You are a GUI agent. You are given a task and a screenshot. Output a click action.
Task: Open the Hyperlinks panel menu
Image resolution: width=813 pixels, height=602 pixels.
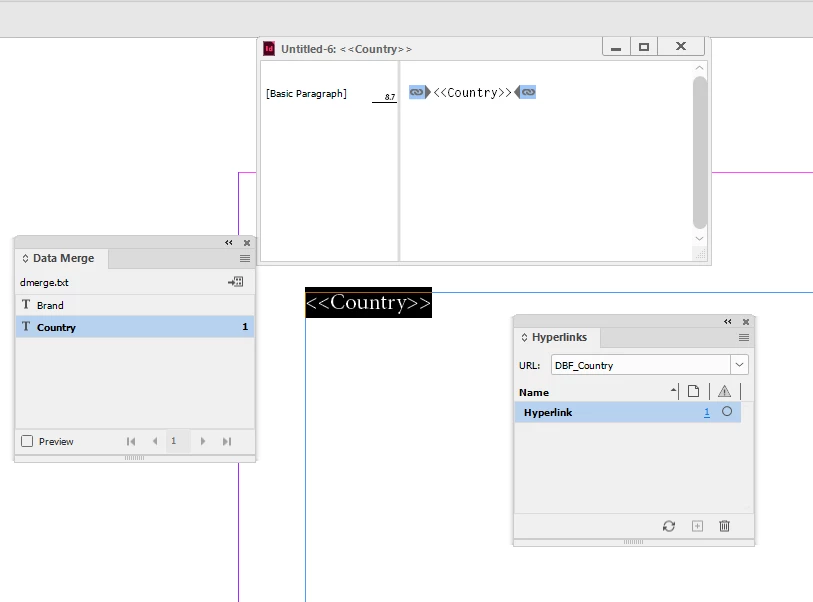pyautogui.click(x=744, y=338)
